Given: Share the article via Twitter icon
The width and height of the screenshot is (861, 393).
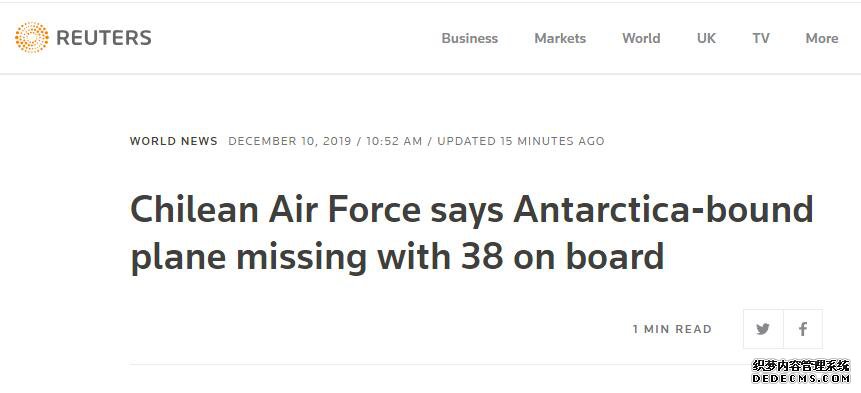Looking at the screenshot, I should click(x=763, y=329).
